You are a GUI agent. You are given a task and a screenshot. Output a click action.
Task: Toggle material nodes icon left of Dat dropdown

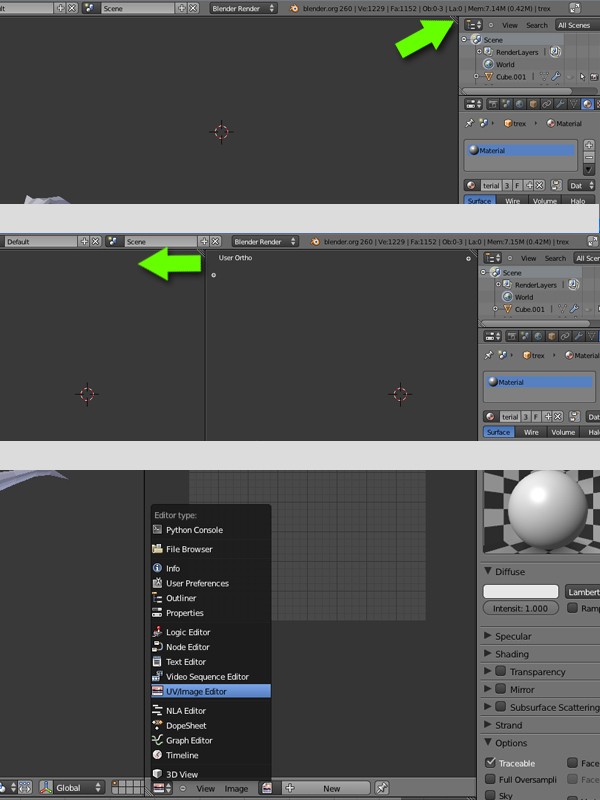pyautogui.click(x=556, y=185)
